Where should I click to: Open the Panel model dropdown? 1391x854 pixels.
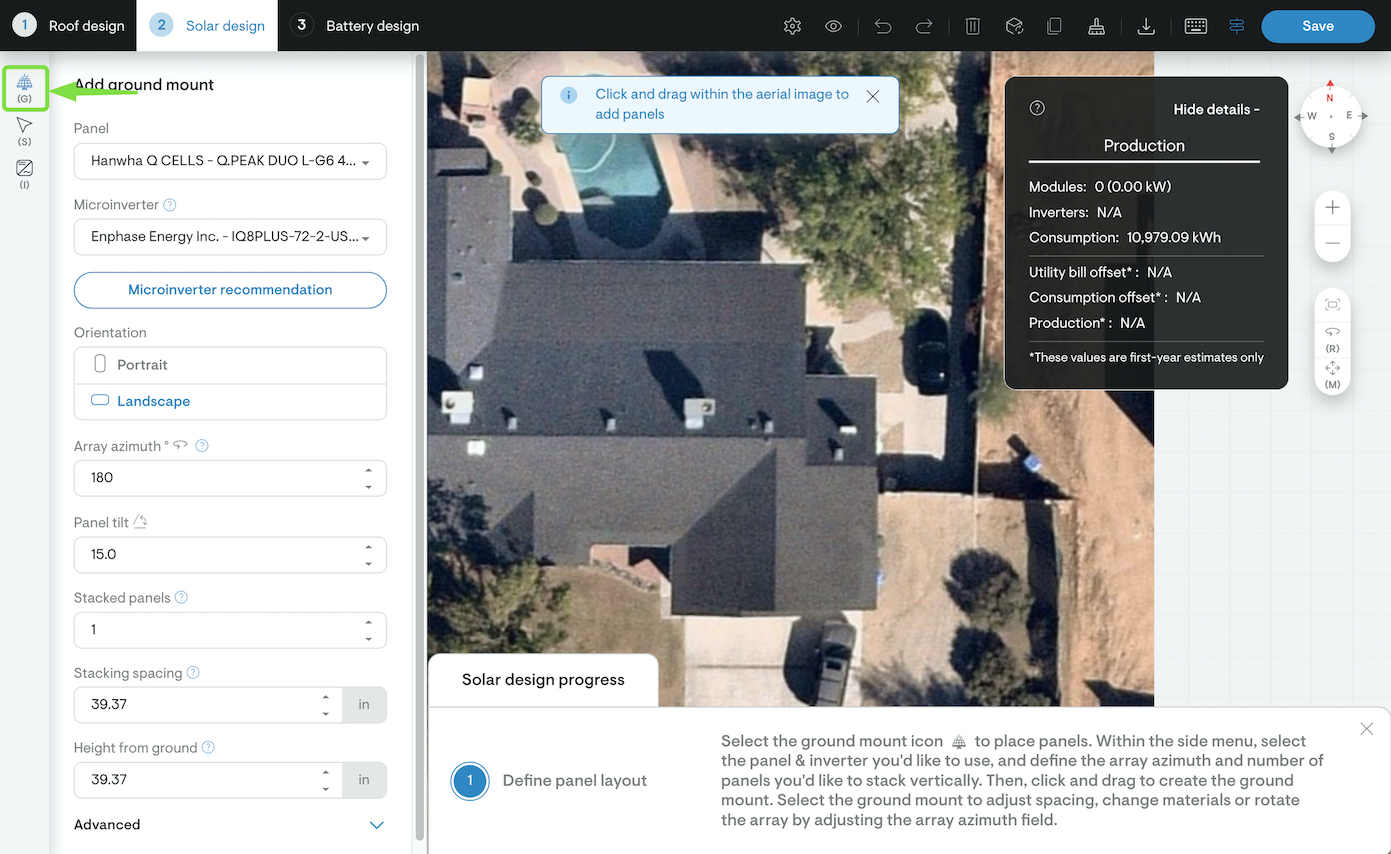pos(230,161)
